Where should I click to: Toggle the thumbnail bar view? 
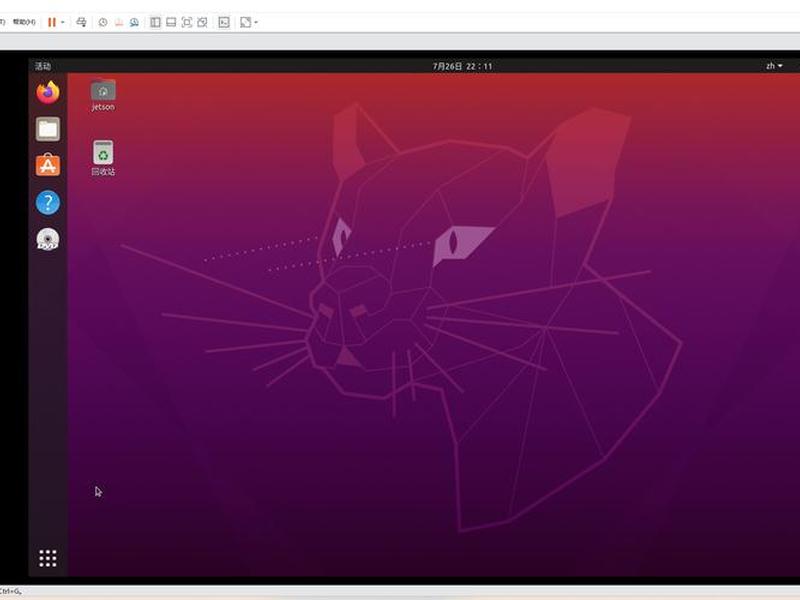tap(171, 22)
